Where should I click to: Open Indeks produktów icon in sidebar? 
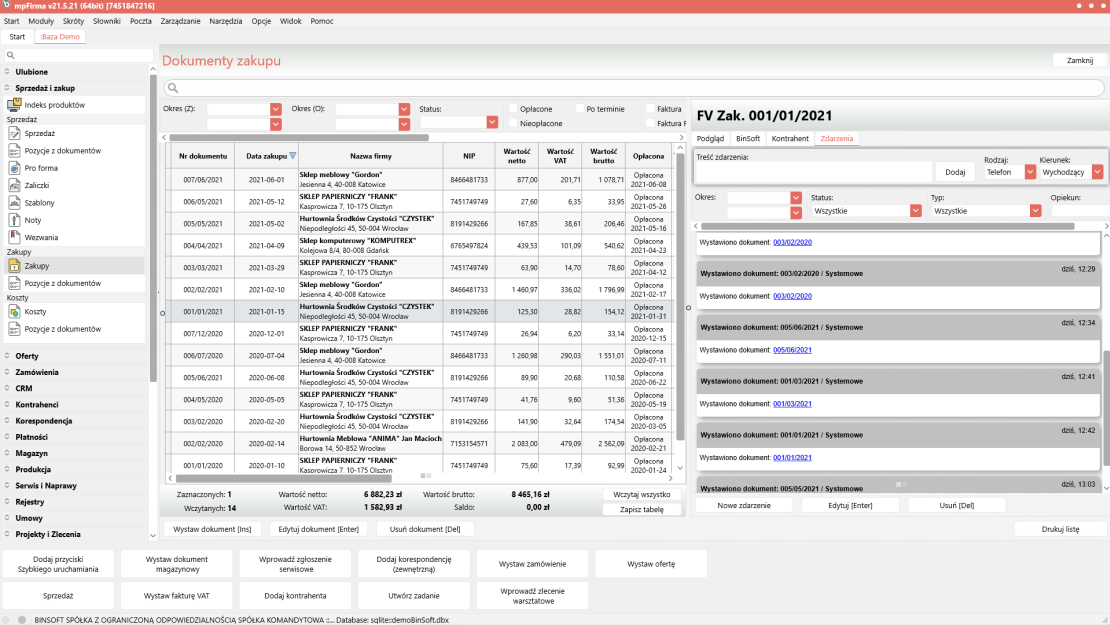(x=14, y=105)
